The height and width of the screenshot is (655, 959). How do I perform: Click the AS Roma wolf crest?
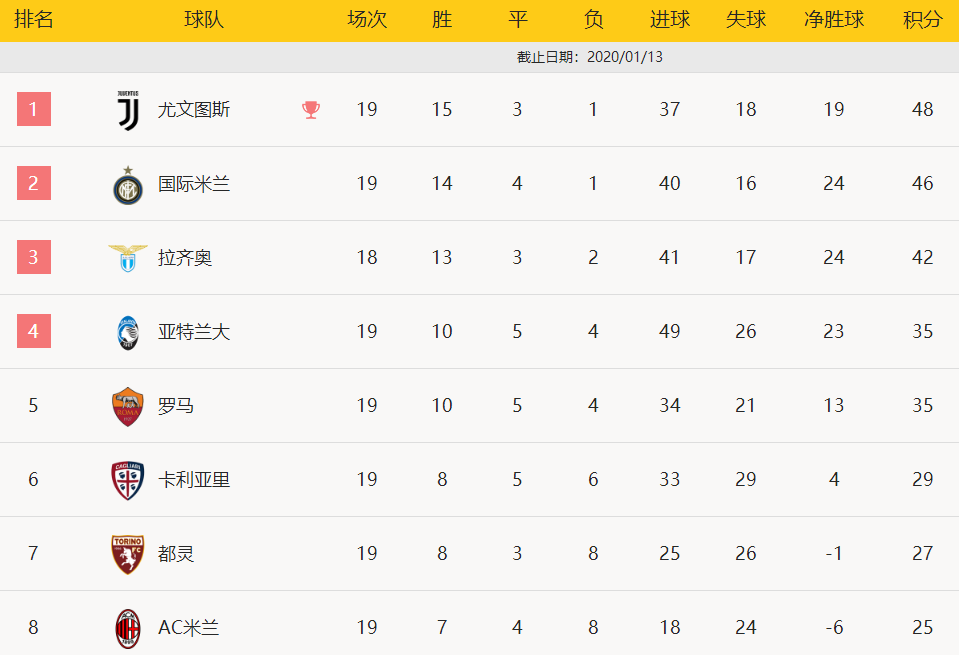(x=128, y=407)
